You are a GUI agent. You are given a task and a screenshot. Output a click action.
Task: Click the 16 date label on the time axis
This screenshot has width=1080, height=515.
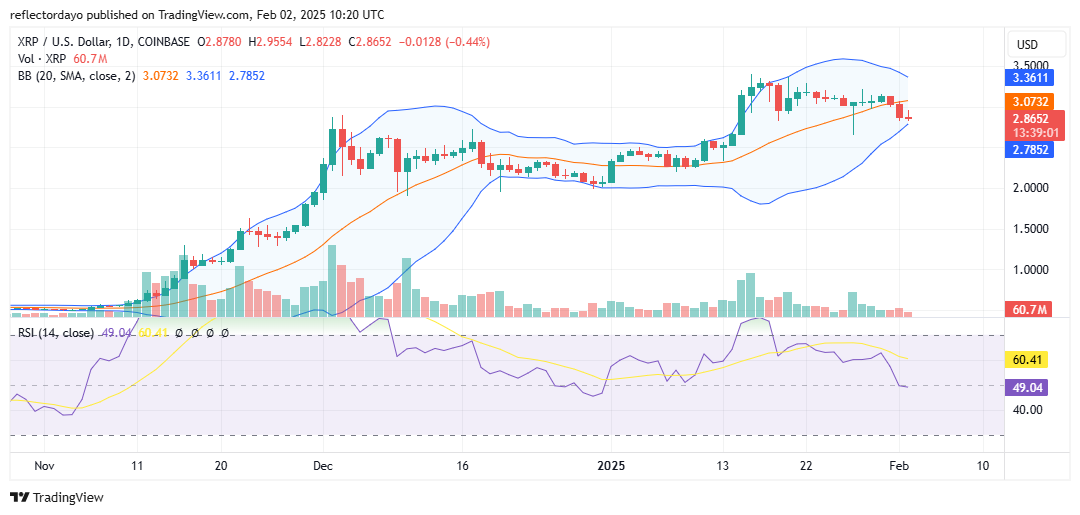[461, 466]
